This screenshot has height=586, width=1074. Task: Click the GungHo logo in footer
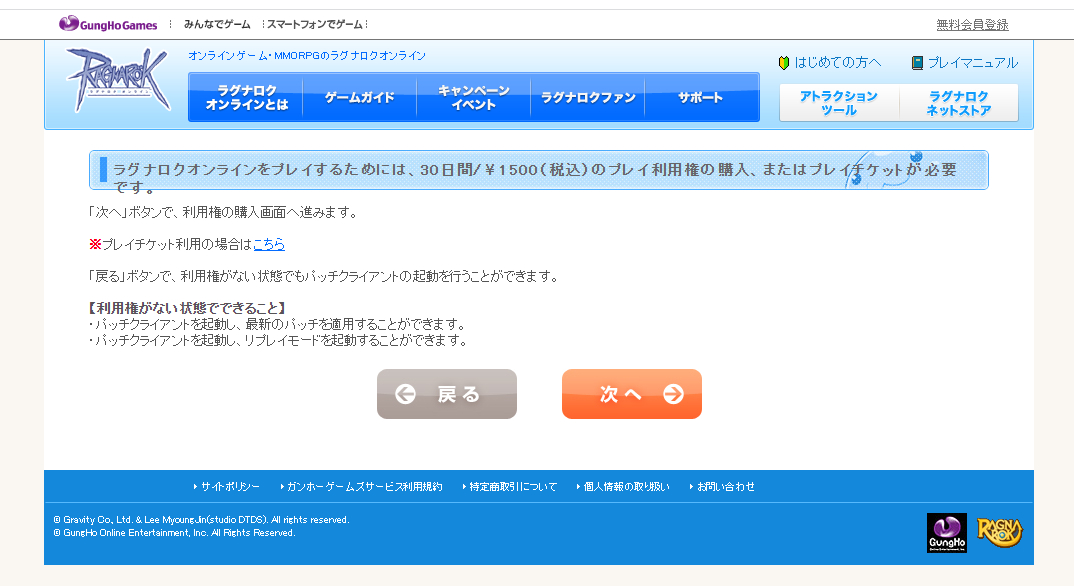[x=947, y=533]
